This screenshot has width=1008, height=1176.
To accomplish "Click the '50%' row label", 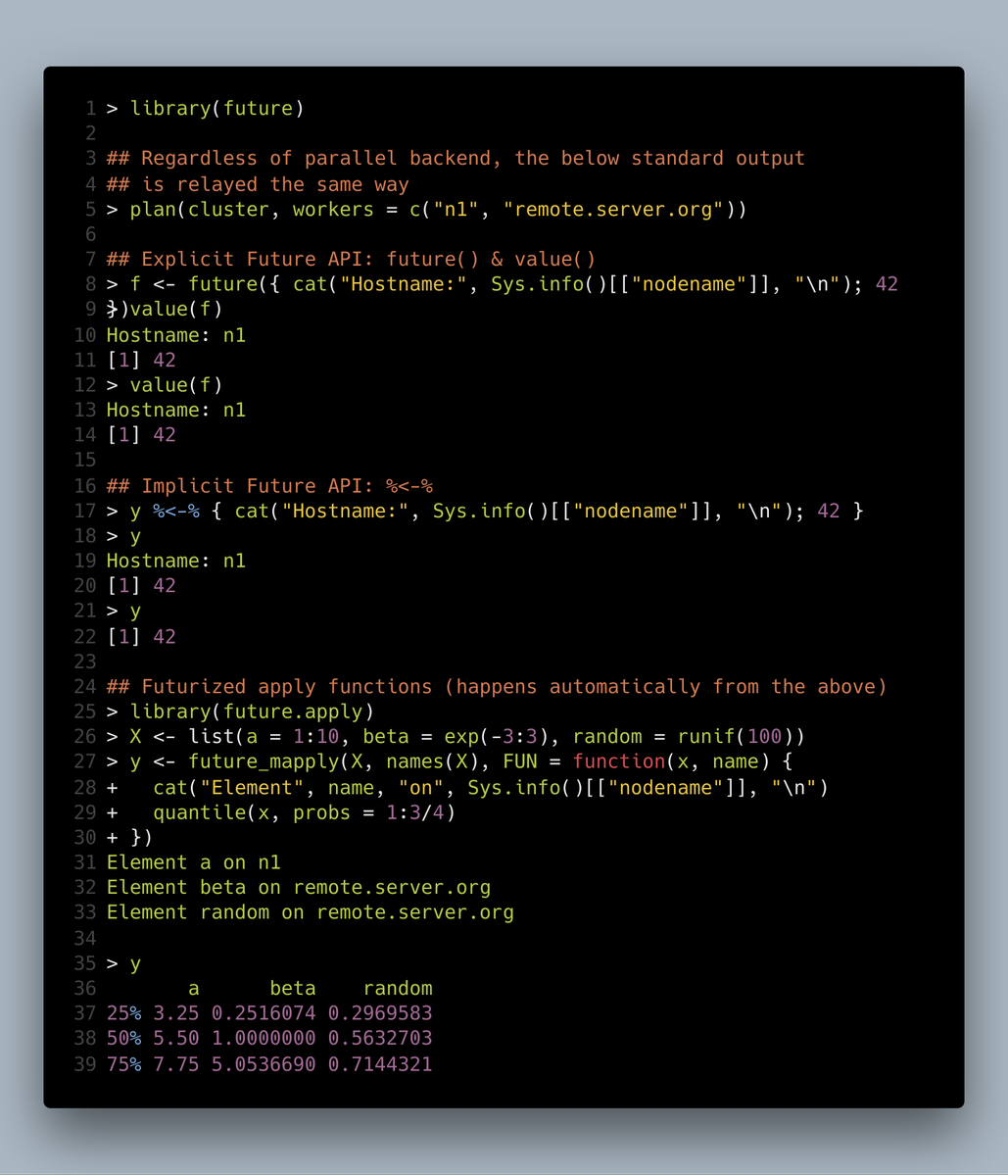I will (123, 1038).
